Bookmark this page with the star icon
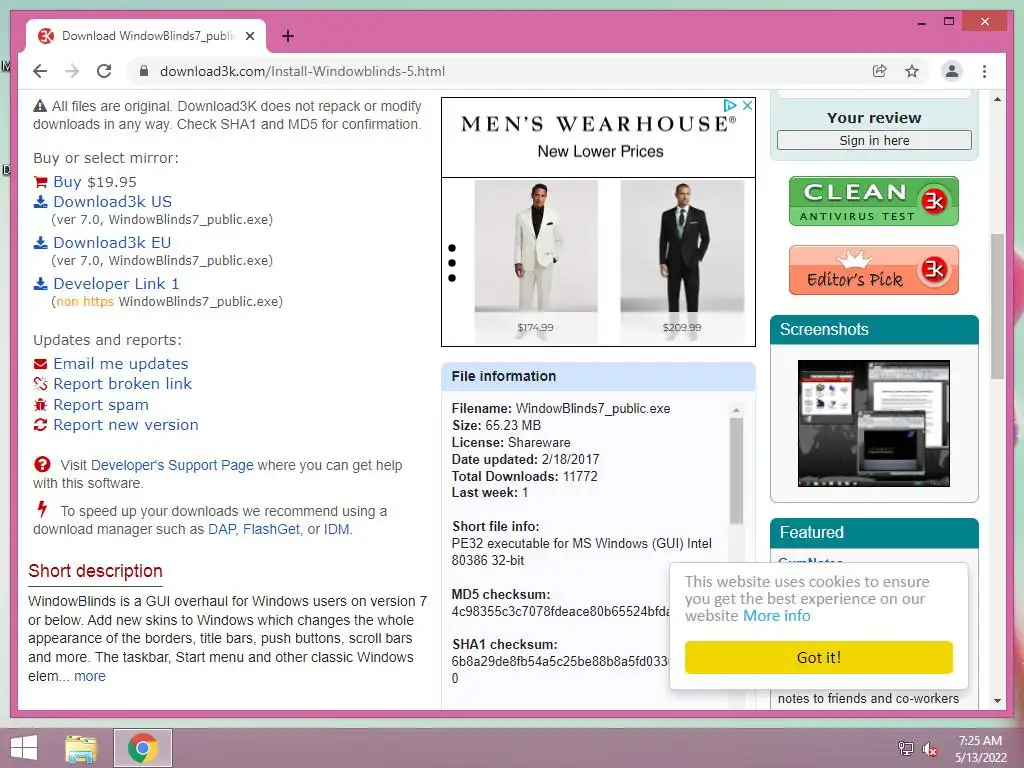1024x768 pixels. pyautogui.click(x=912, y=71)
